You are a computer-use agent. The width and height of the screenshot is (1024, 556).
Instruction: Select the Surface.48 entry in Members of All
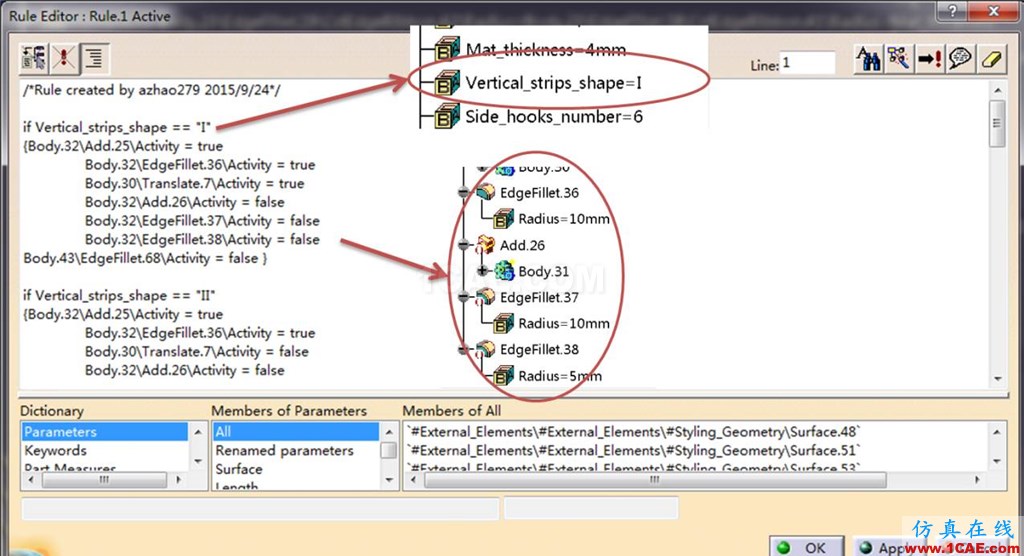[633, 432]
